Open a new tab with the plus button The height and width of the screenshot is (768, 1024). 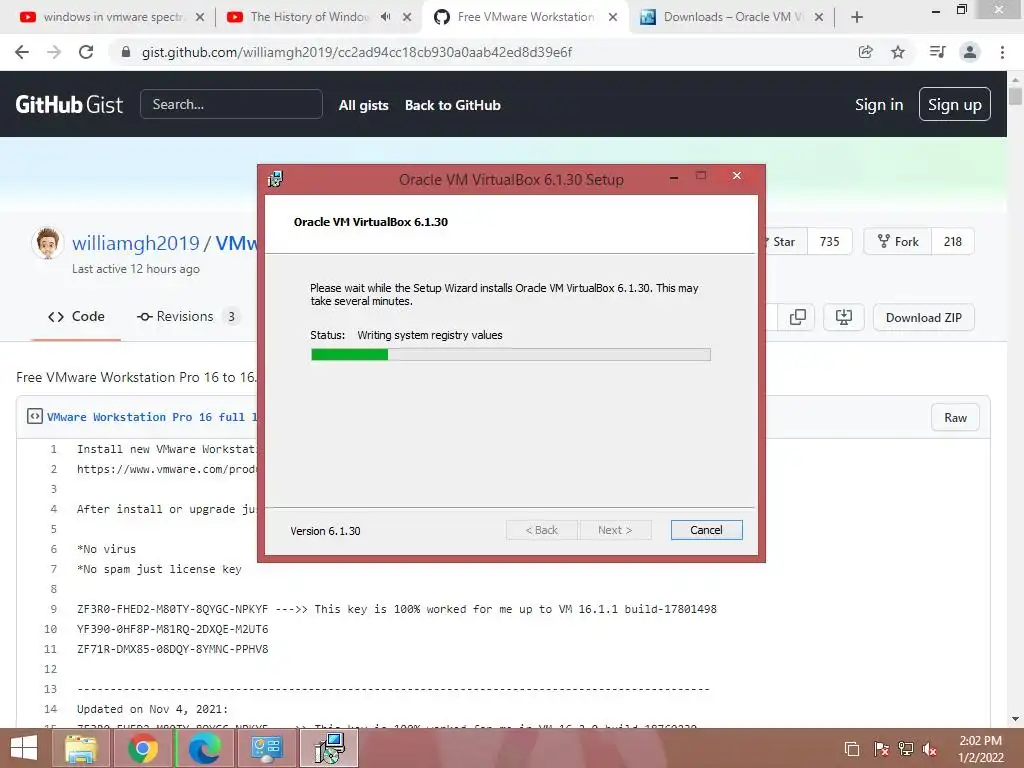pos(857,17)
